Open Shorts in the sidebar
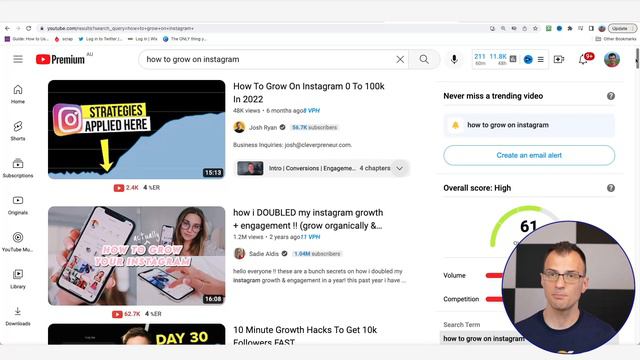This screenshot has height=360, width=640. pyautogui.click(x=18, y=131)
